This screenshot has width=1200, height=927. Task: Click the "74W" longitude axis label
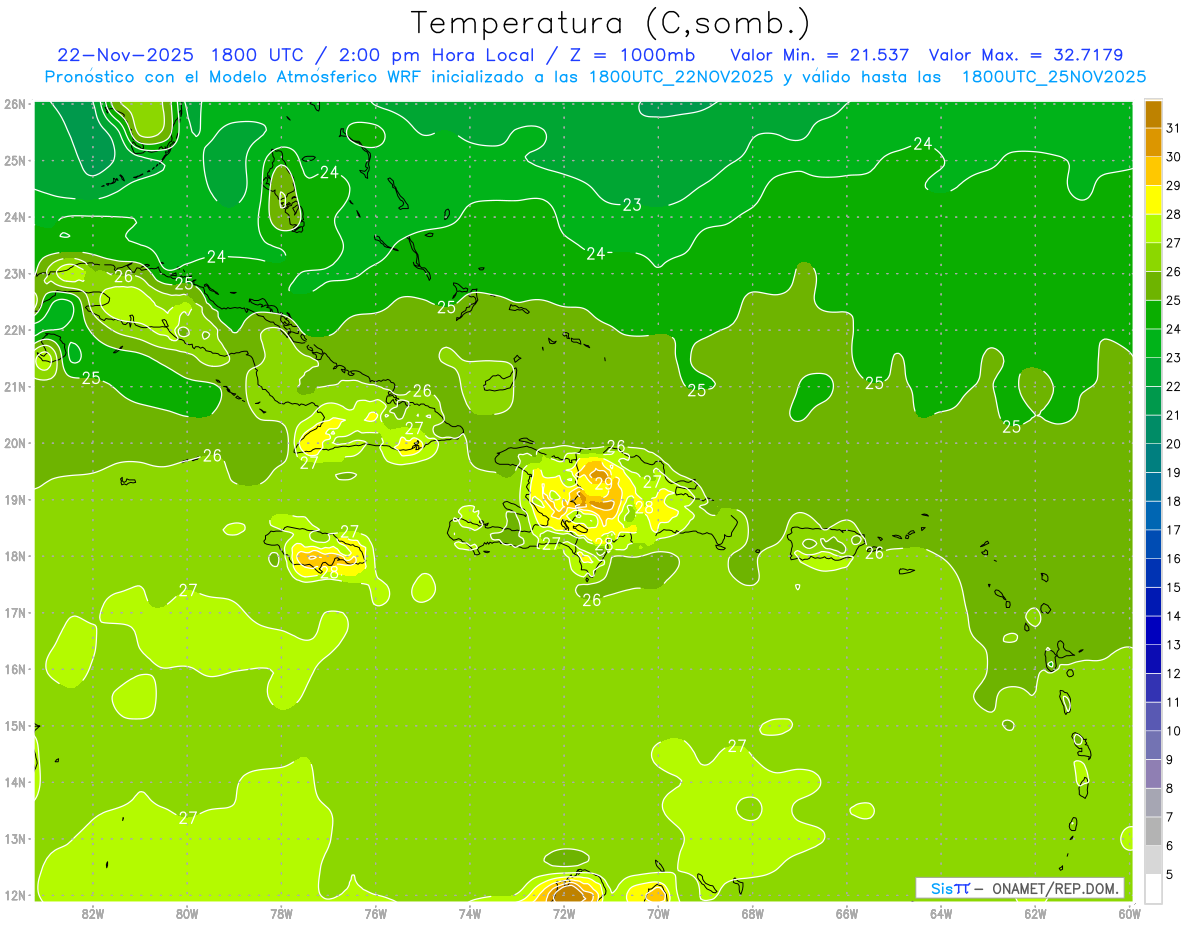(470, 912)
